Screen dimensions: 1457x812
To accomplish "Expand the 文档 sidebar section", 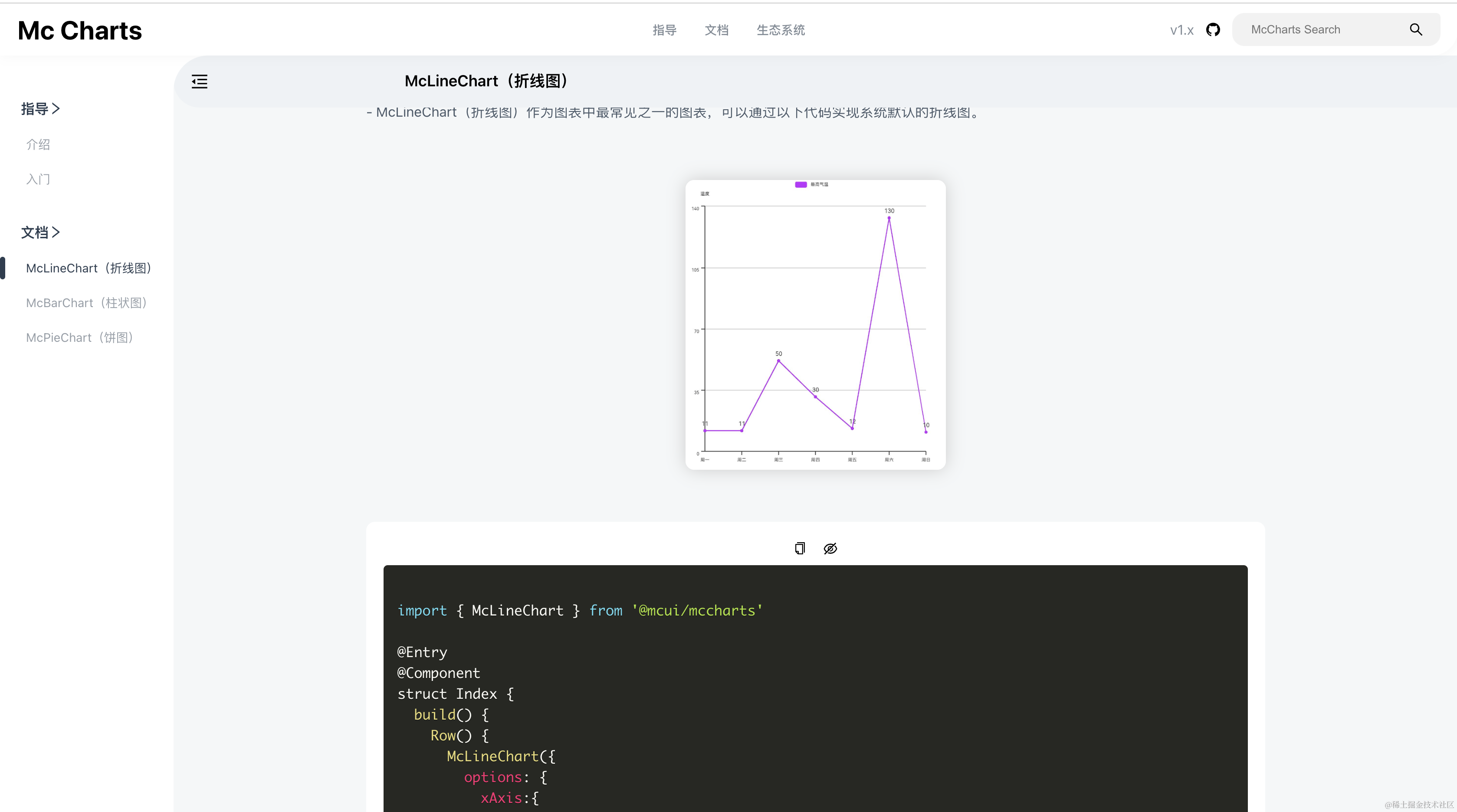I will (40, 232).
